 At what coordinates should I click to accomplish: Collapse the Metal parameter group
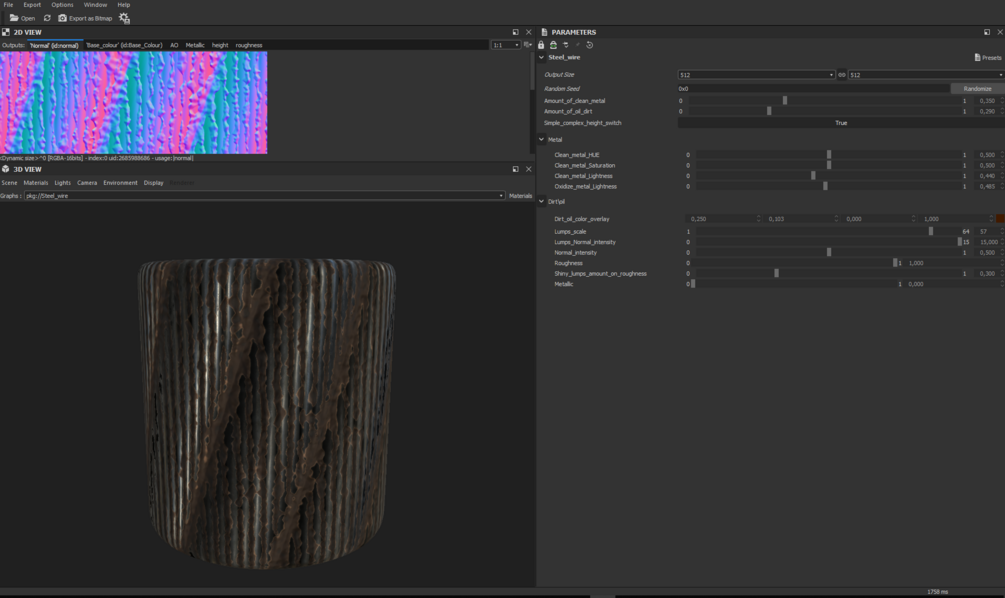point(542,140)
